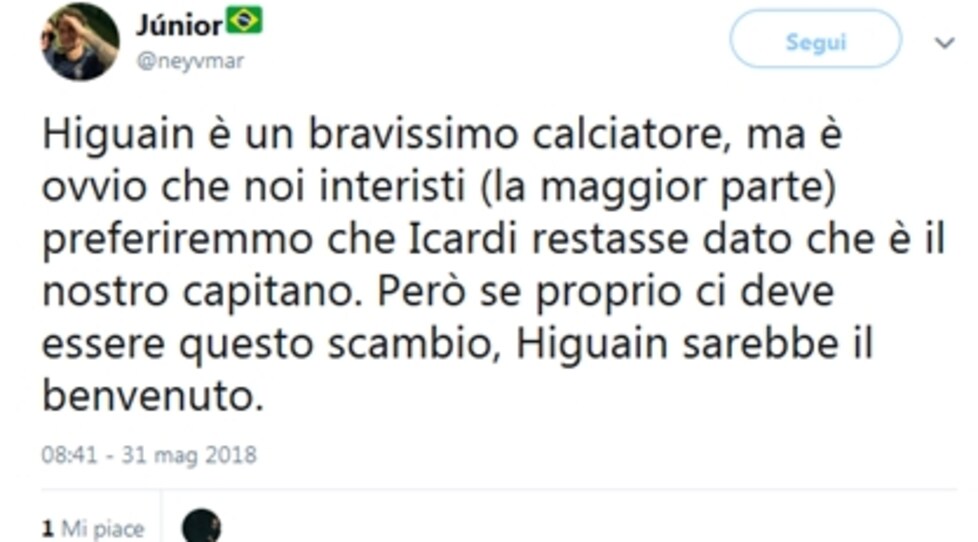Open the tweet options chevron menu
This screenshot has height=542, width=978.
pos(944,42)
